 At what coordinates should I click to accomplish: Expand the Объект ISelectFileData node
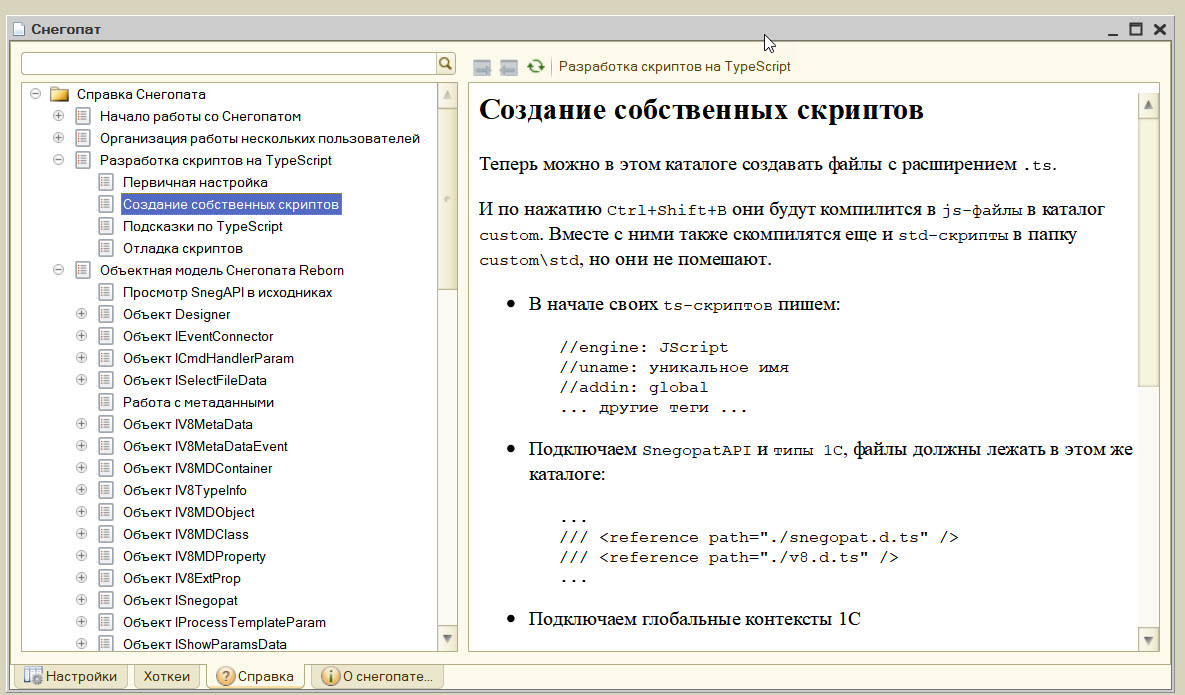pyautogui.click(x=82, y=379)
